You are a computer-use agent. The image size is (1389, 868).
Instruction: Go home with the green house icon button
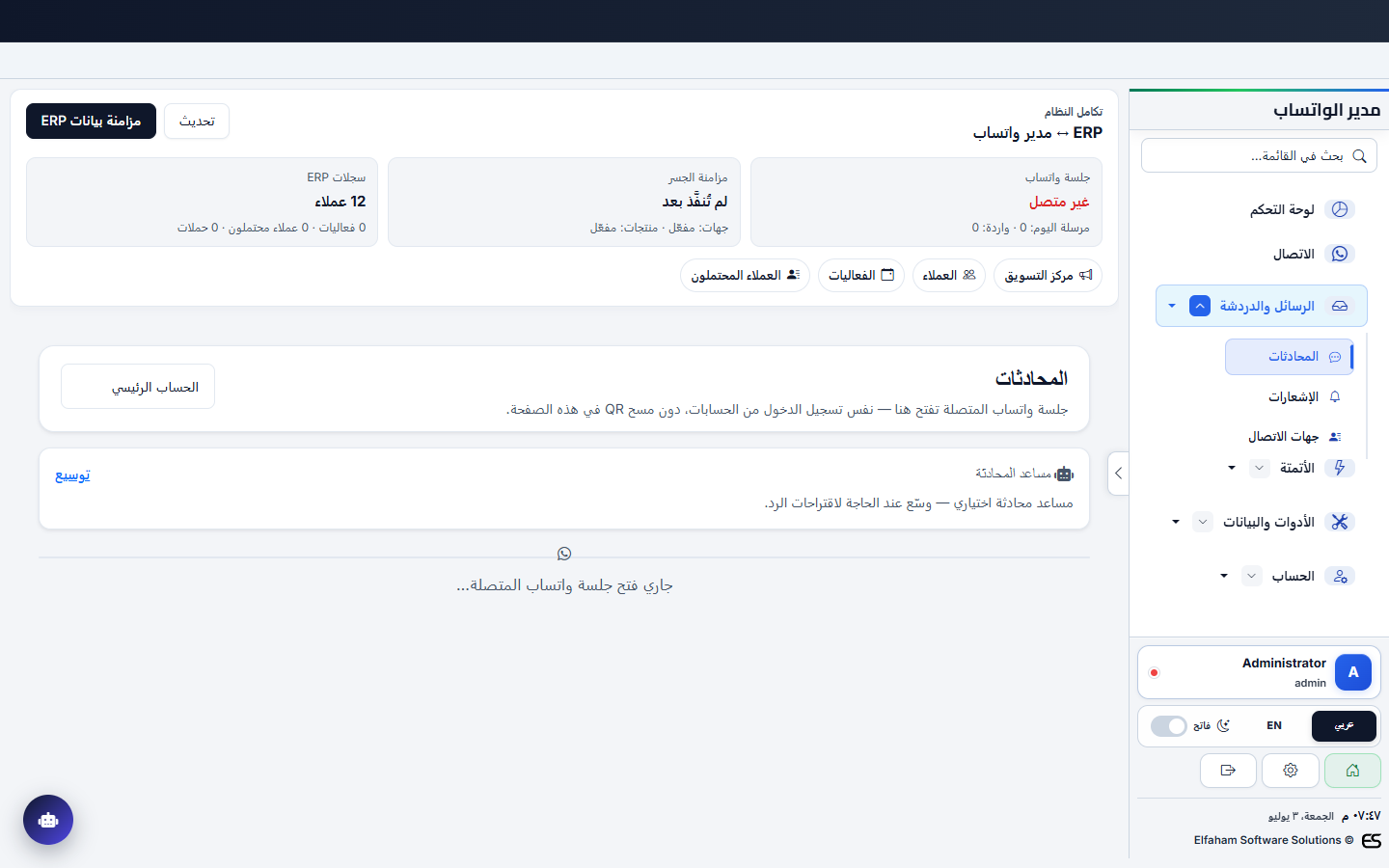click(x=1352, y=771)
